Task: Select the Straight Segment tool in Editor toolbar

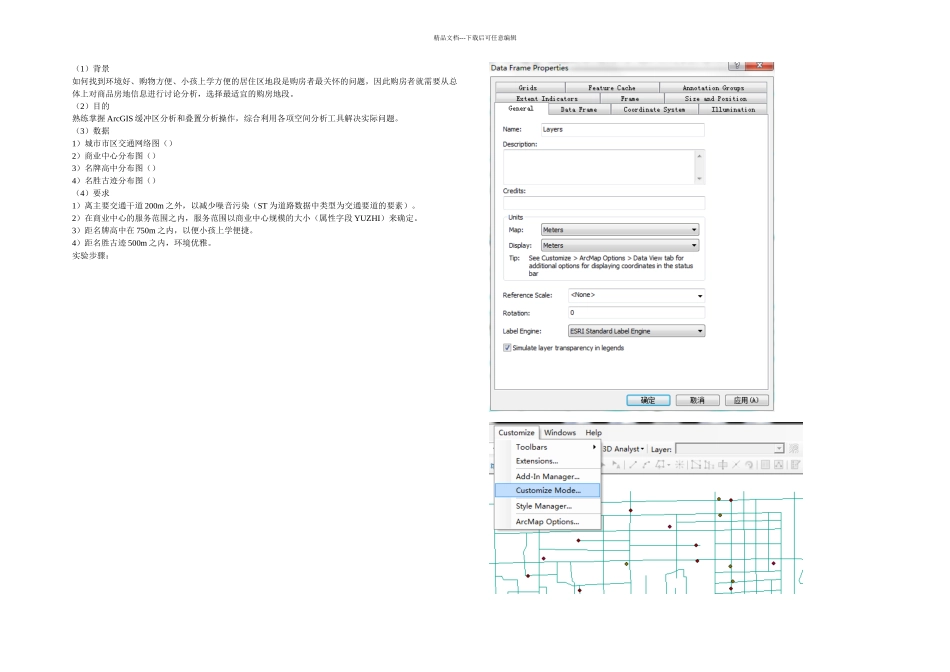Action: (x=633, y=465)
